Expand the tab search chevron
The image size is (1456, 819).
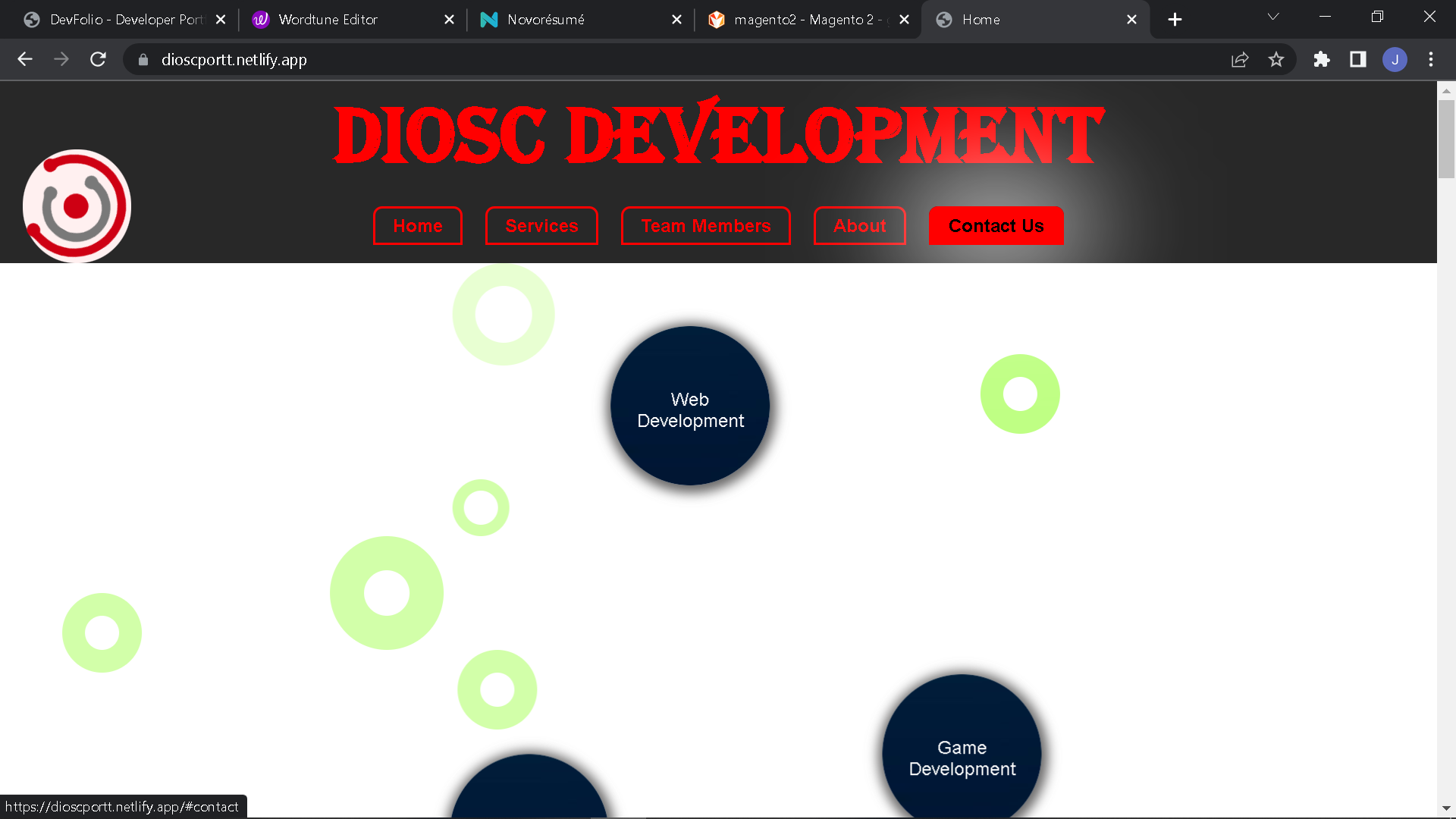click(x=1273, y=17)
